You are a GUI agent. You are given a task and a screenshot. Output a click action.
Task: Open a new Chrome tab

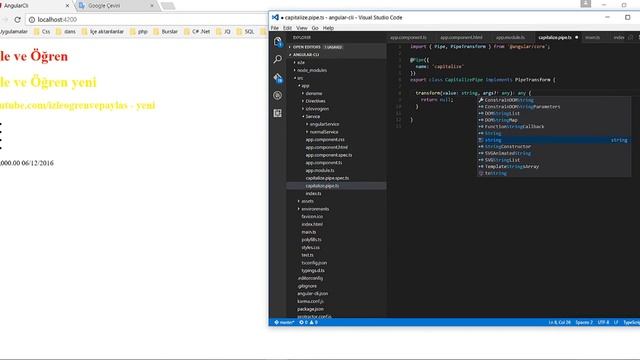168,6
